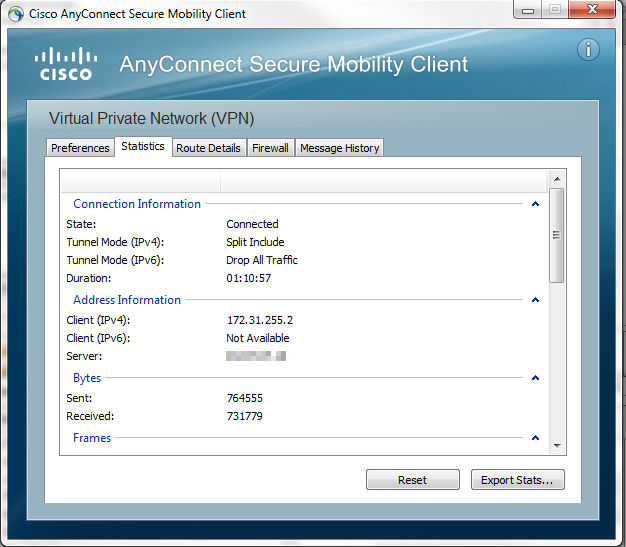Collapse the Frames section
This screenshot has height=547, width=626.
tap(536, 438)
